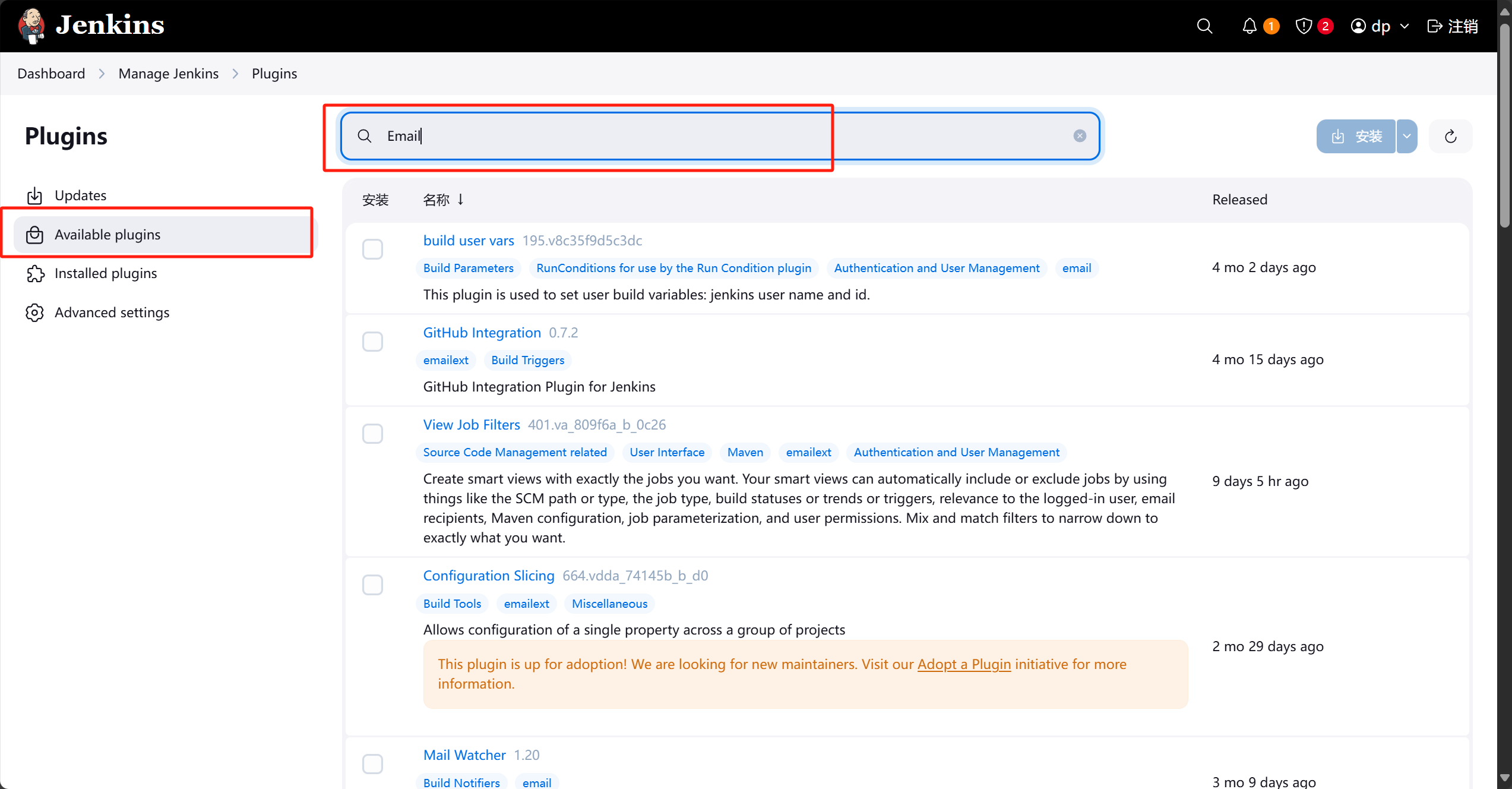Expand the Manage Jenkins breadcrumb chevron
1512x789 pixels.
[235, 74]
